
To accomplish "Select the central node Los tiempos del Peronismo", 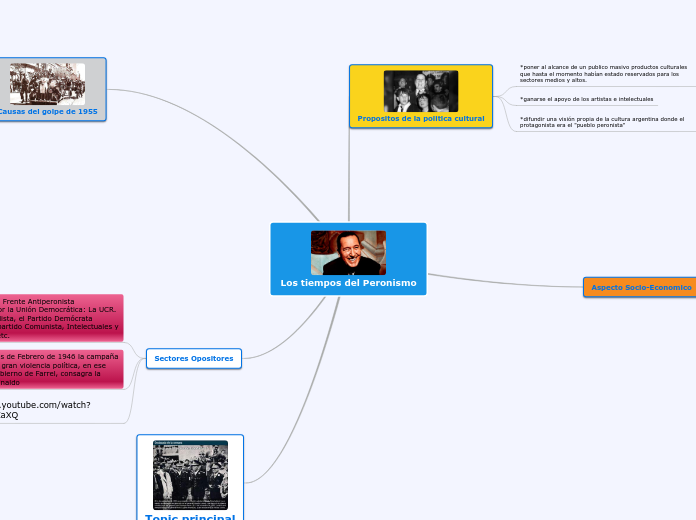I will point(348,259).
